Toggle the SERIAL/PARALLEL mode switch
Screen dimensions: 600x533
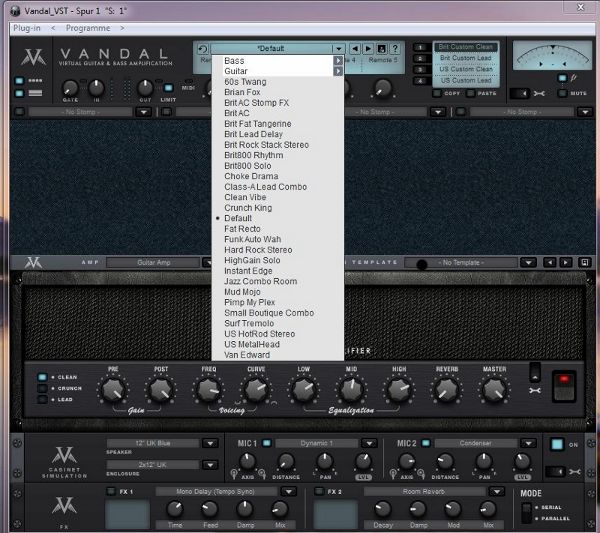527,513
